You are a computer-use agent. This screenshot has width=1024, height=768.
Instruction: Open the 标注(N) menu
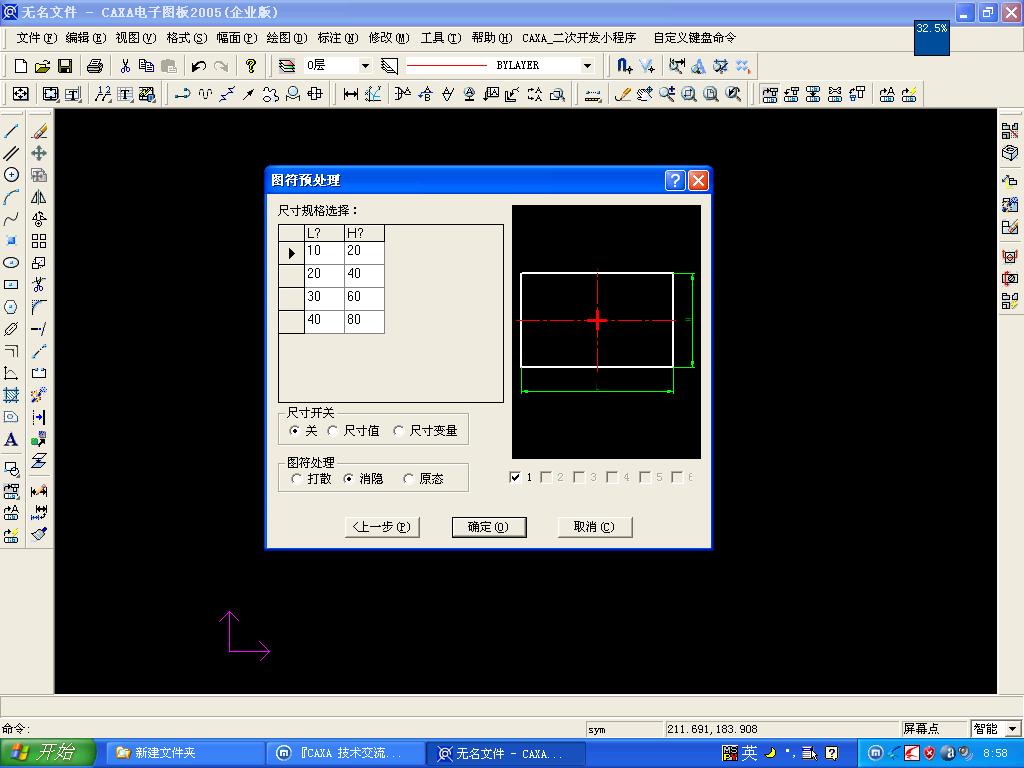[338, 38]
